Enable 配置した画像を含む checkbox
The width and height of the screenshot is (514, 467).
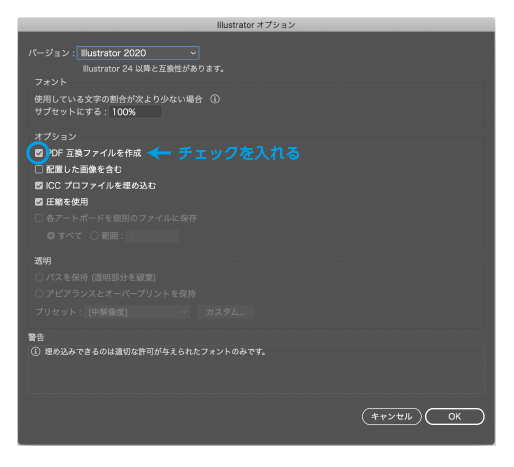pyautogui.click(x=39, y=169)
